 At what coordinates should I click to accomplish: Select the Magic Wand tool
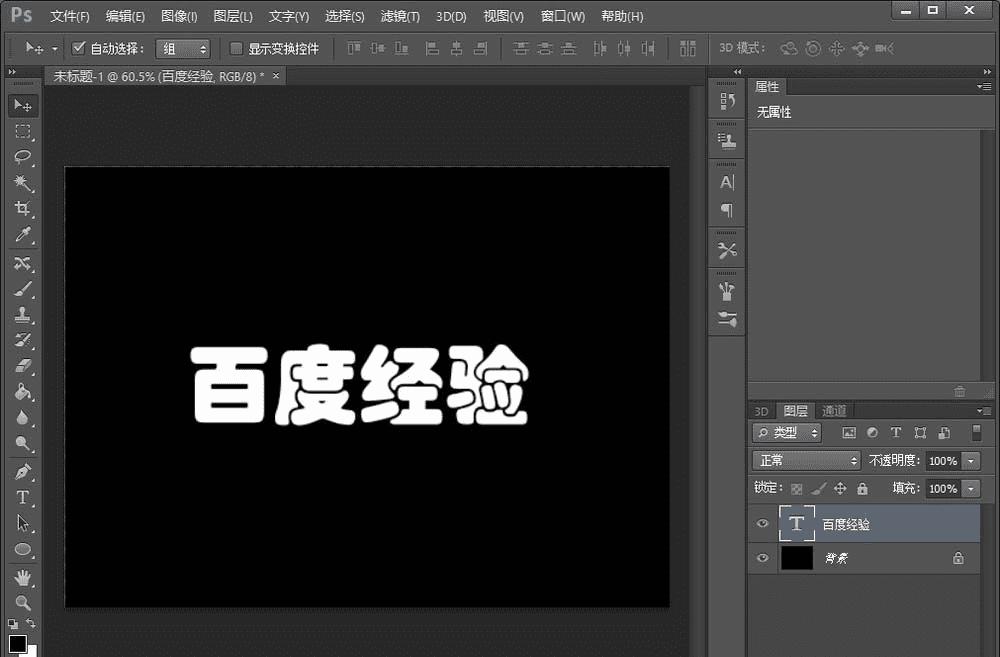pyautogui.click(x=23, y=183)
